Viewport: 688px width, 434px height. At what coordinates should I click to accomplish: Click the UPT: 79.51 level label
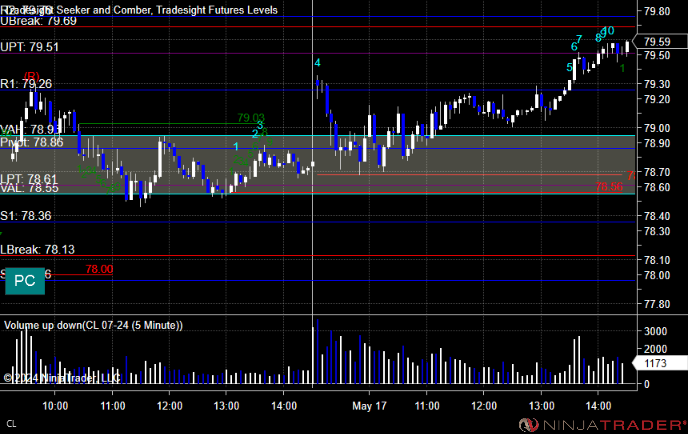(29, 47)
